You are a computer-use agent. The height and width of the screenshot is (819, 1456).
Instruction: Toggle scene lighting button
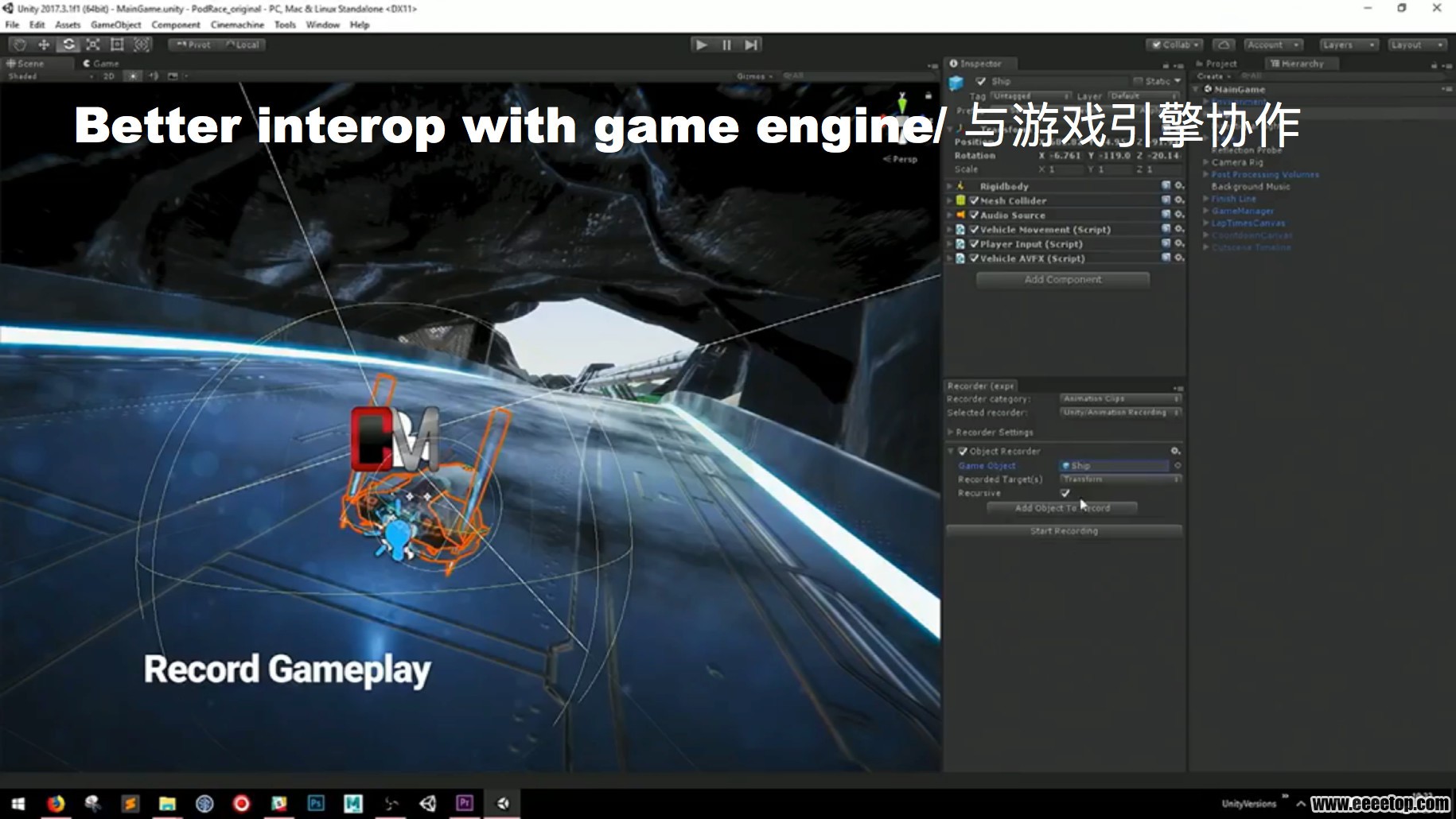(x=133, y=76)
